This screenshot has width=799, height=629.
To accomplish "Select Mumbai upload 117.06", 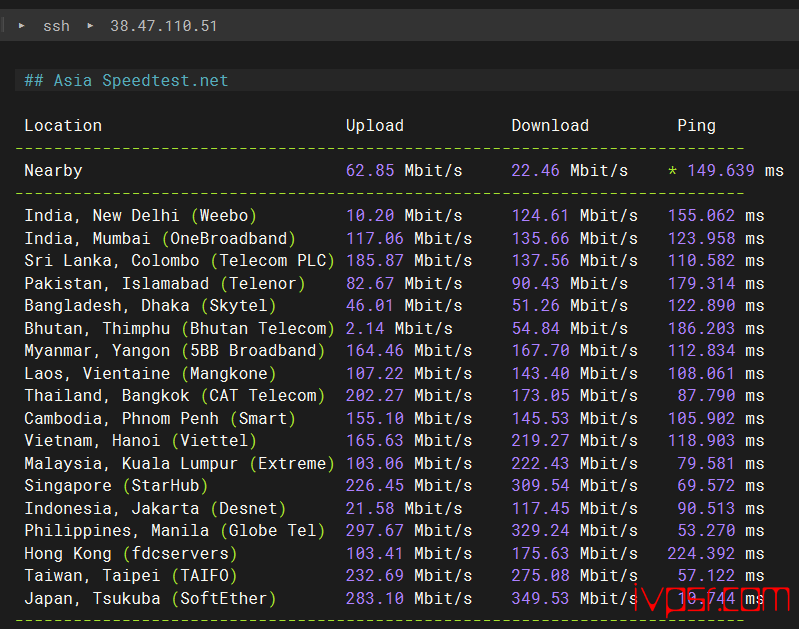I will [375, 238].
